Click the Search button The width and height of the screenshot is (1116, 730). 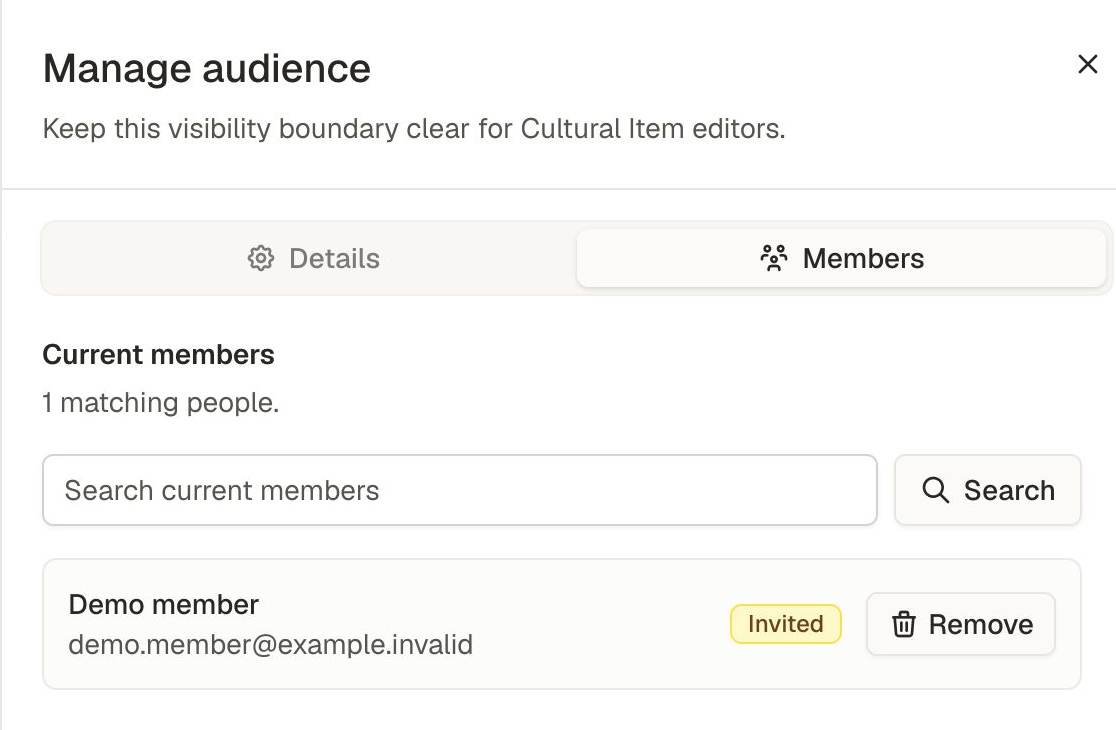pyautogui.click(x=988, y=490)
